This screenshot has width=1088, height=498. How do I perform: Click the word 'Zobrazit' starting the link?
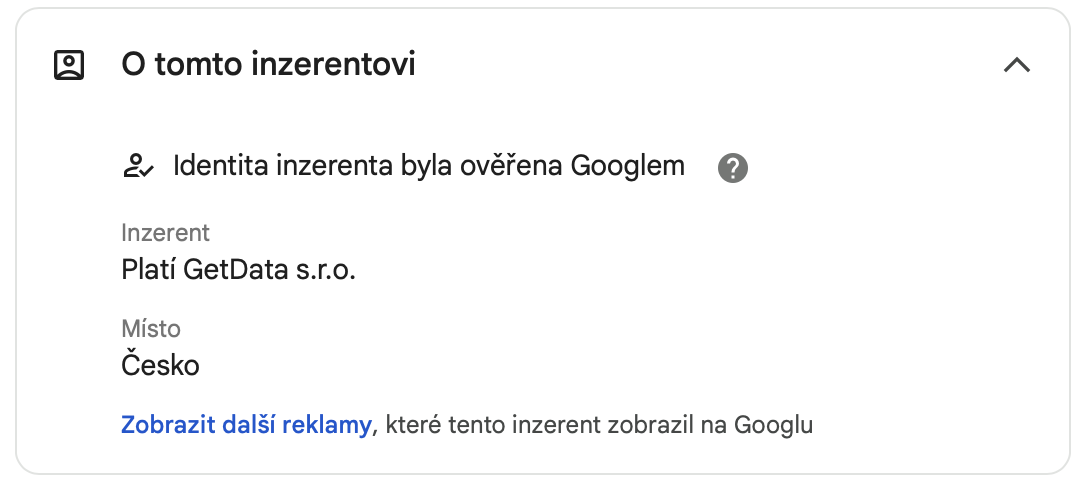coord(168,424)
